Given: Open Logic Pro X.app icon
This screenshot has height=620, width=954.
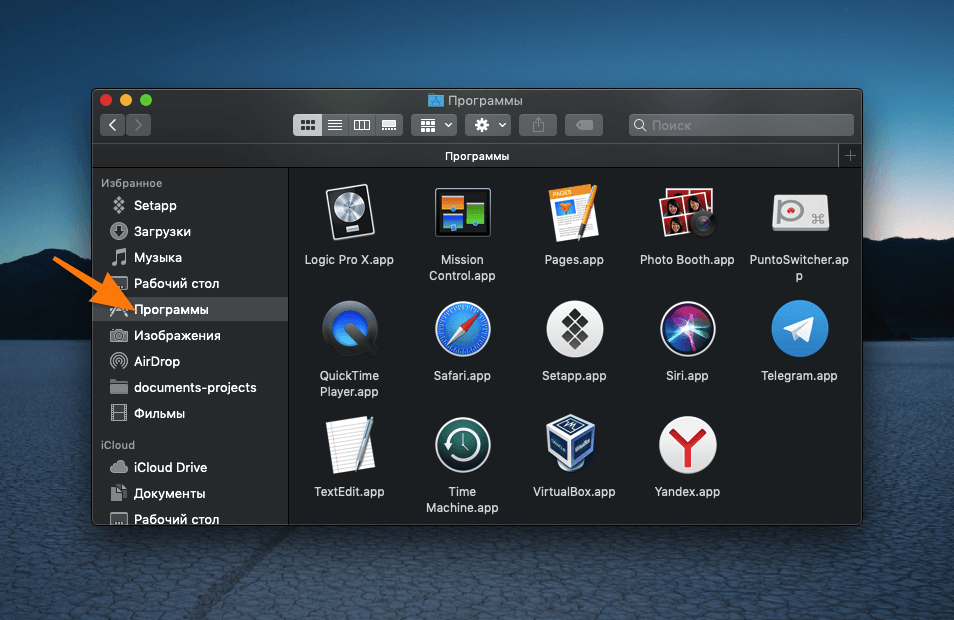Looking at the screenshot, I should [349, 212].
